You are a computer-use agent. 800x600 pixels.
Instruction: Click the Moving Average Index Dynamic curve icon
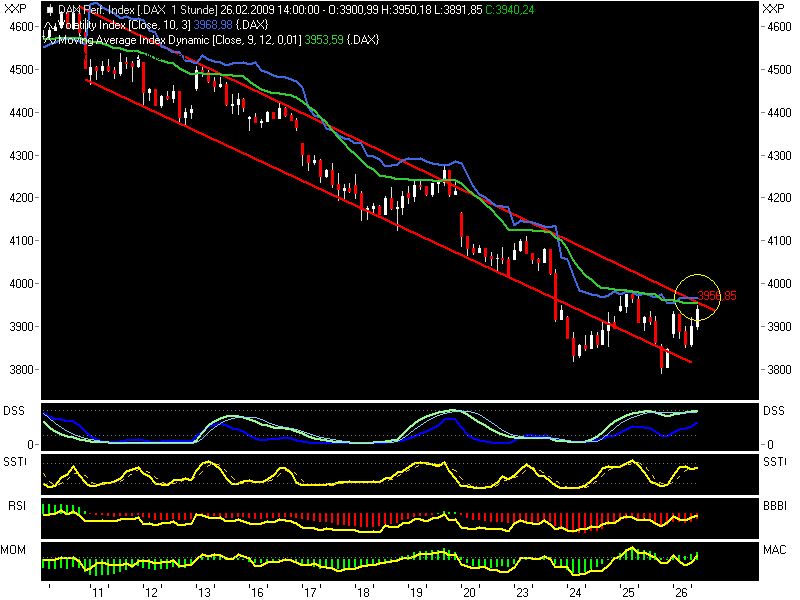pyautogui.click(x=48, y=40)
